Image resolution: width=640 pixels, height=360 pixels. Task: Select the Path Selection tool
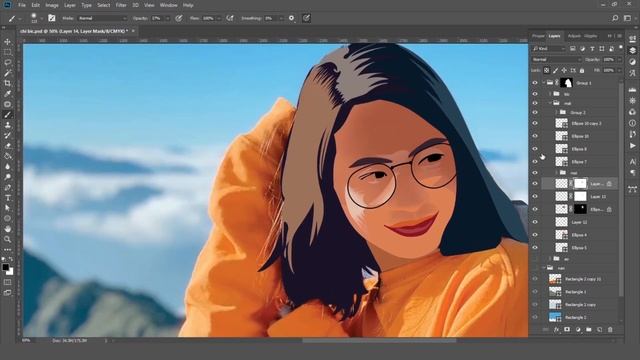pyautogui.click(x=7, y=208)
